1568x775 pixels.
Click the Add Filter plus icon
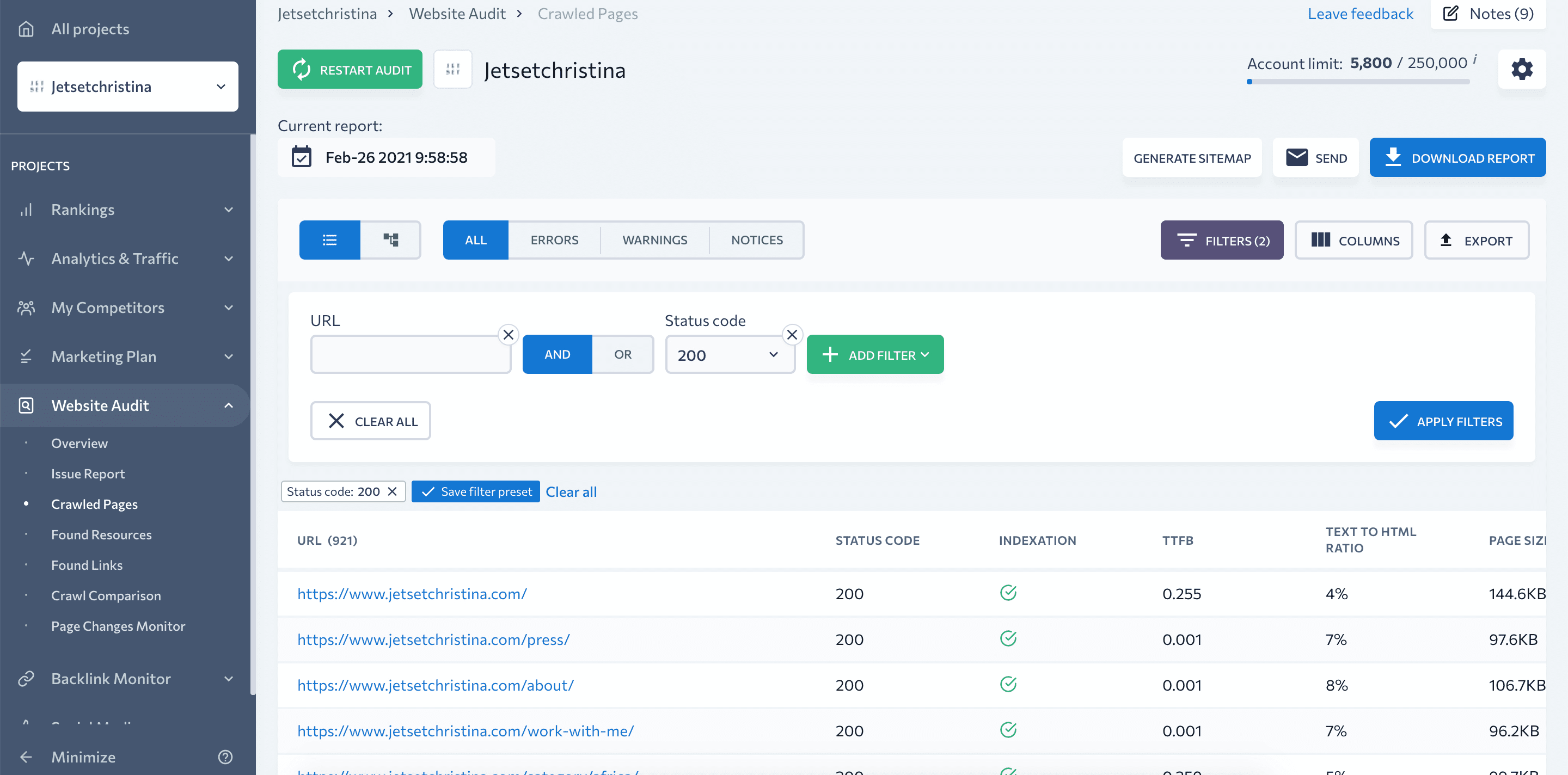[829, 354]
